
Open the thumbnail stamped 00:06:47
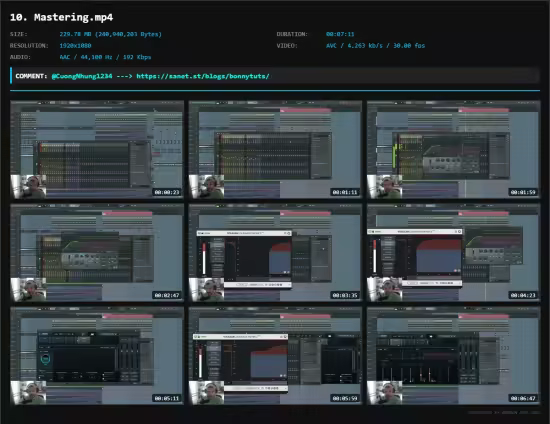tap(454, 356)
